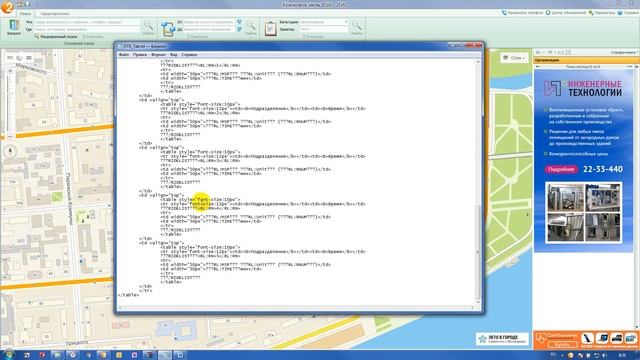Click the first icon on the map toolbar
This screenshot has width=640, height=360.
pos(10,58)
